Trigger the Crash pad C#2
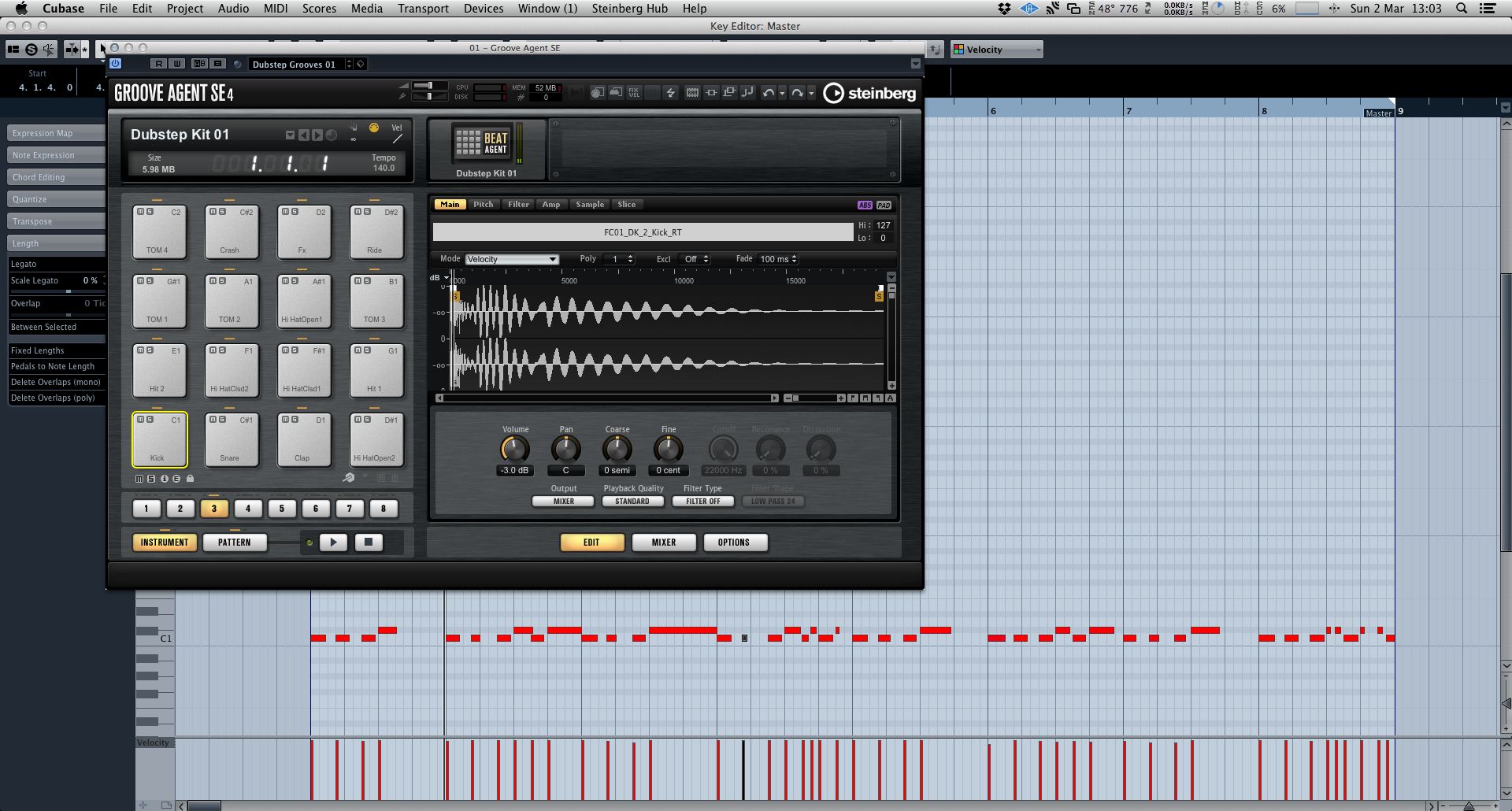 229,231
